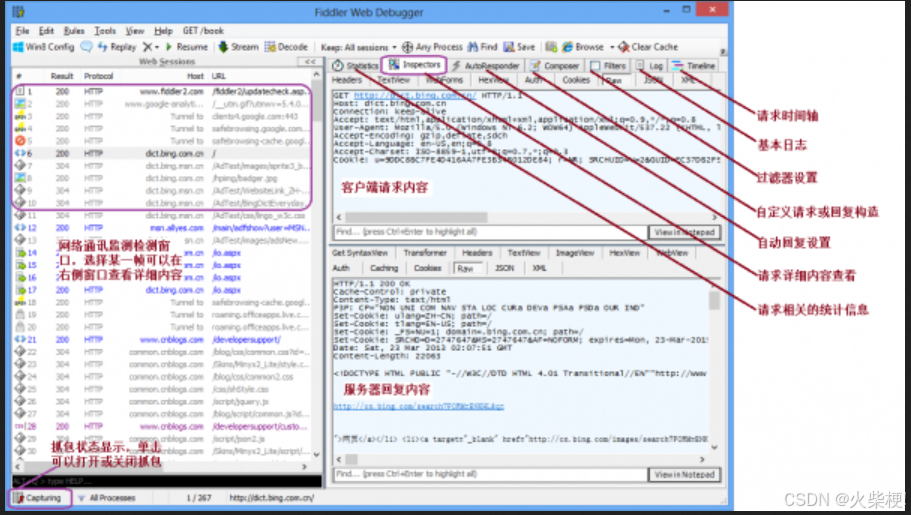
Task: Click the request Find text field
Action: coord(490,232)
